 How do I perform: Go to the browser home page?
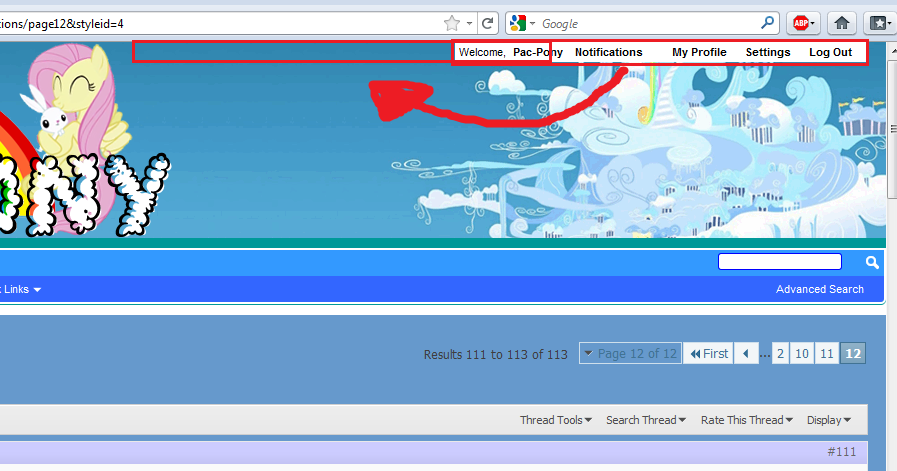click(x=842, y=23)
